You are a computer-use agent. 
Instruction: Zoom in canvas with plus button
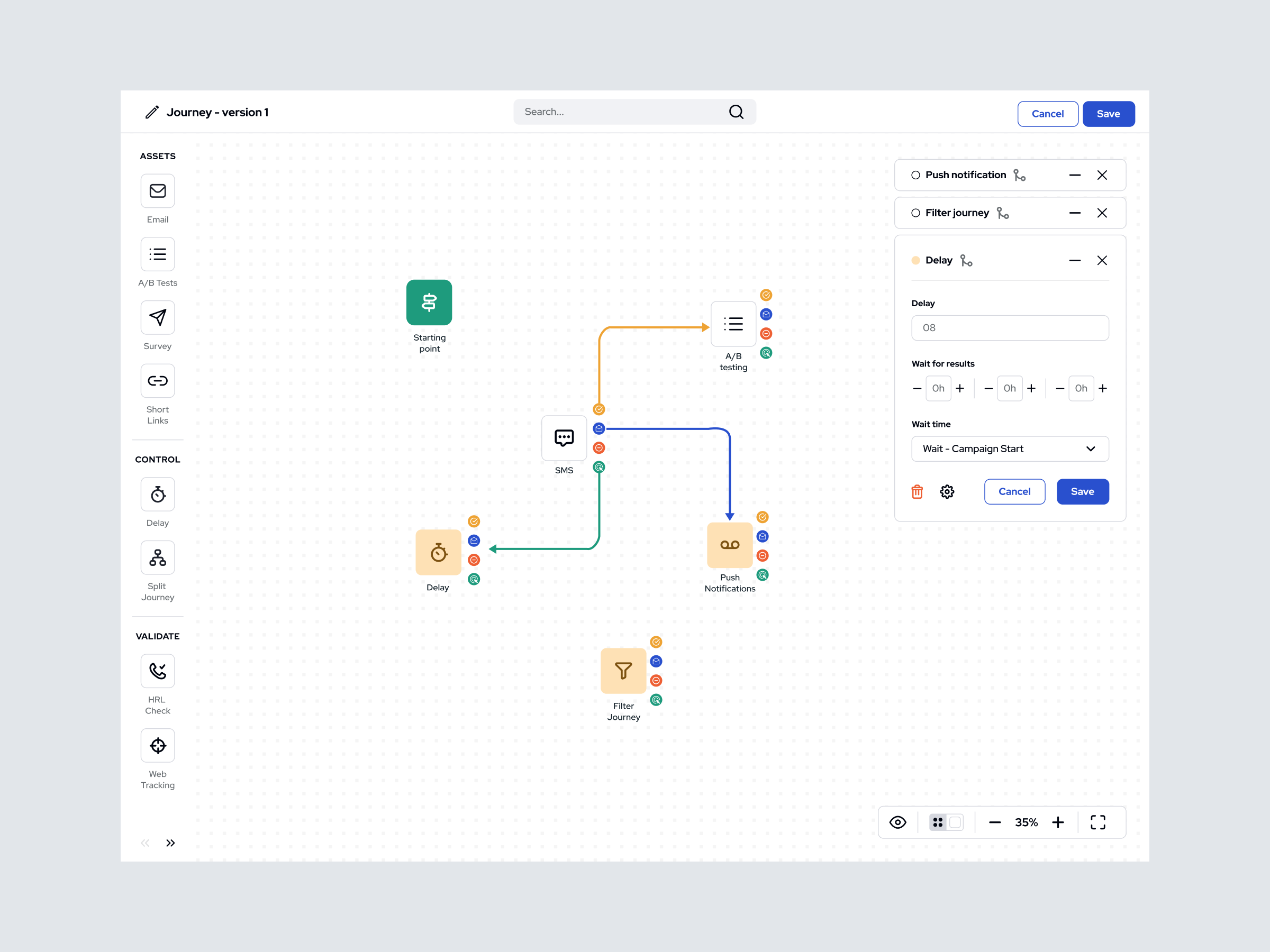(1058, 822)
